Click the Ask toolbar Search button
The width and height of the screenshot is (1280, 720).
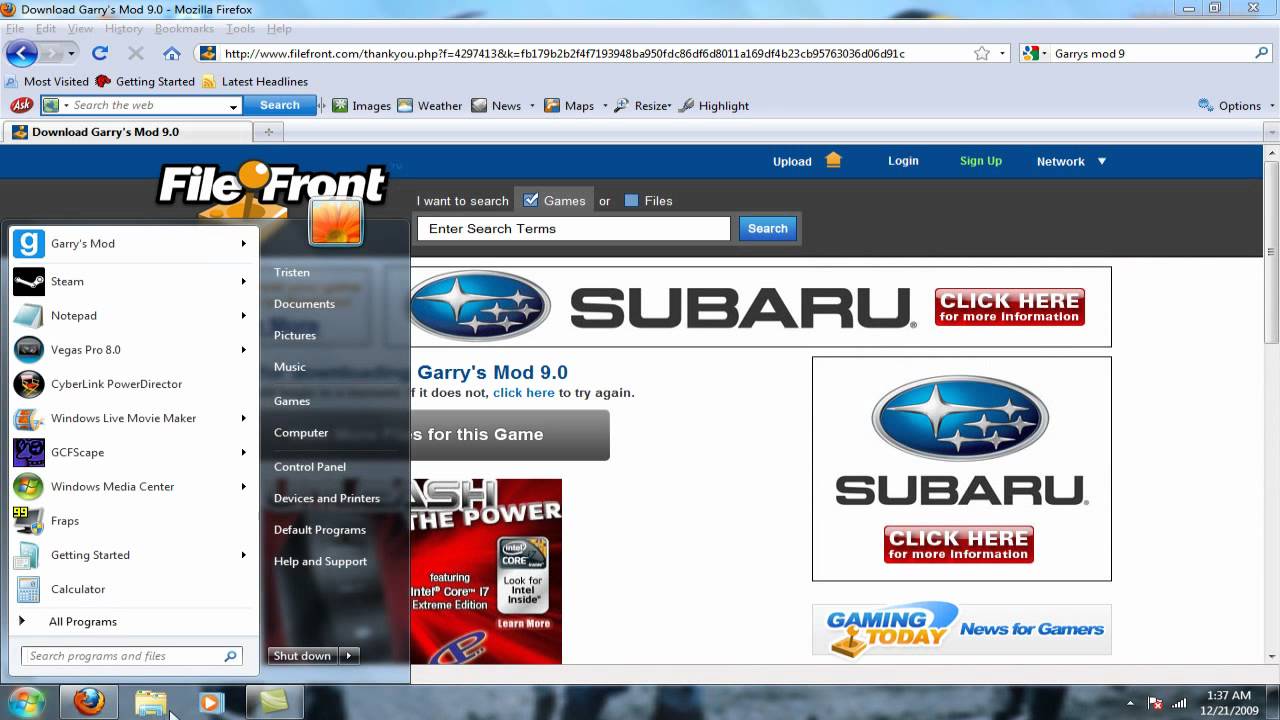point(280,105)
